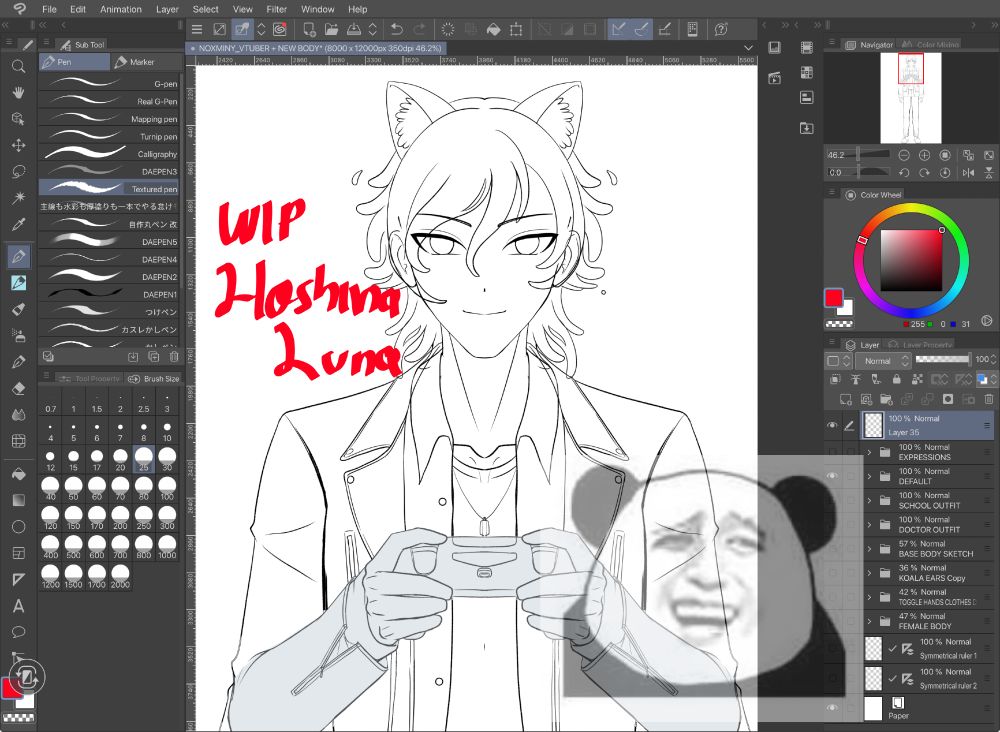1000x732 pixels.
Task: Click the Fill bucket icon in command bar
Action: (493, 29)
